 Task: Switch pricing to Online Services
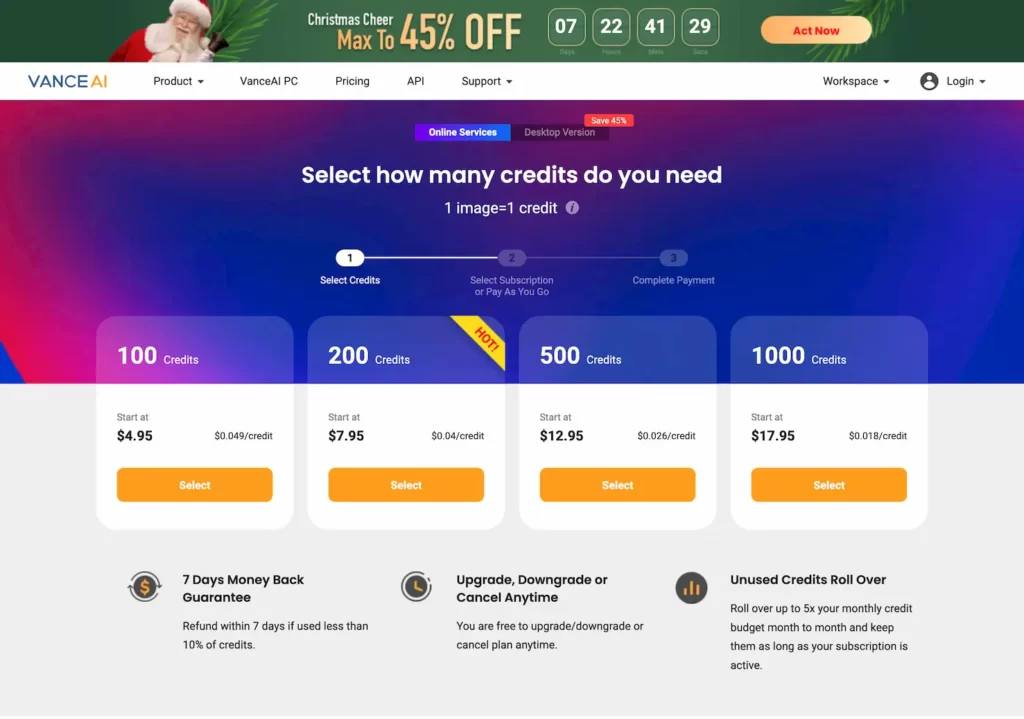[x=461, y=131]
